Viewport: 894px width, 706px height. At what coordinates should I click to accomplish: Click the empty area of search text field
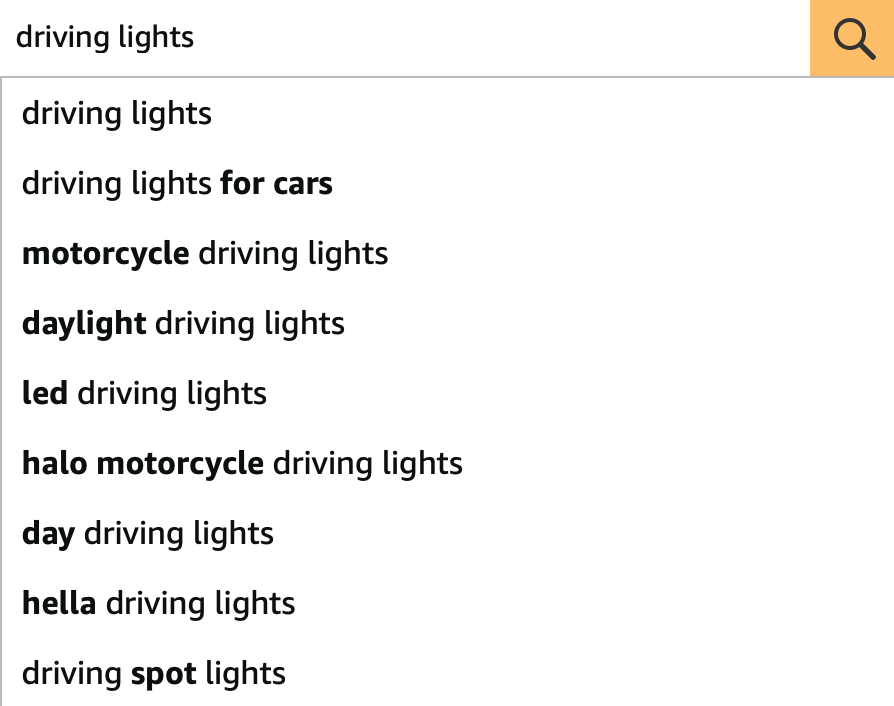502,38
